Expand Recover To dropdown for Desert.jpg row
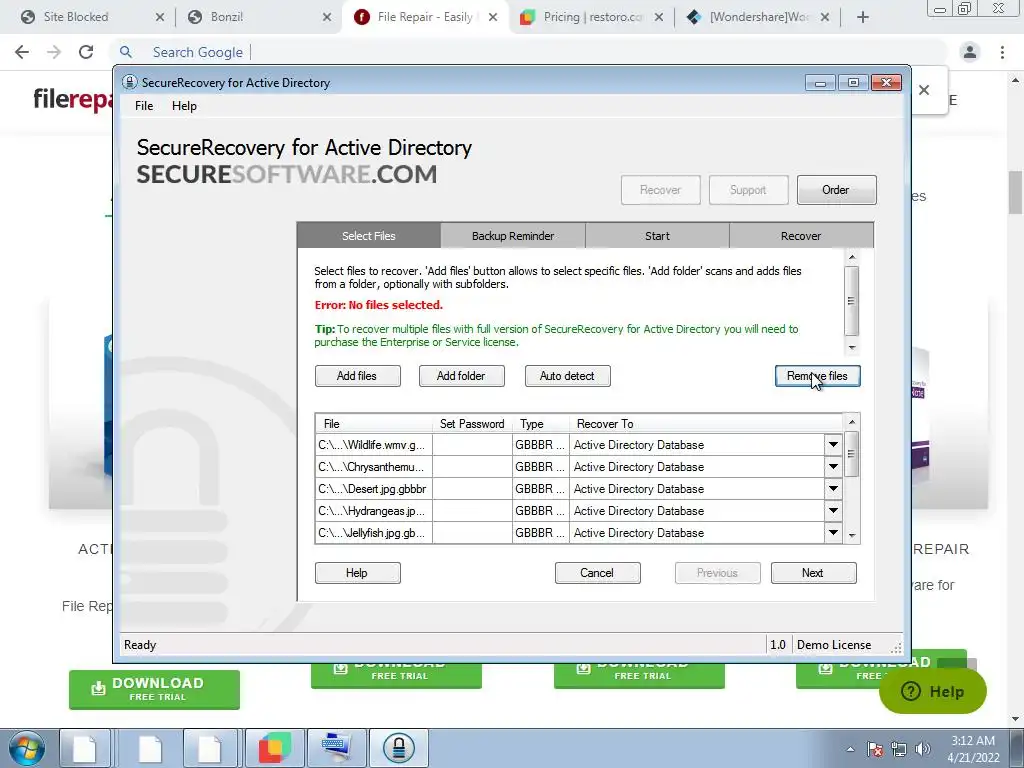 (833, 488)
